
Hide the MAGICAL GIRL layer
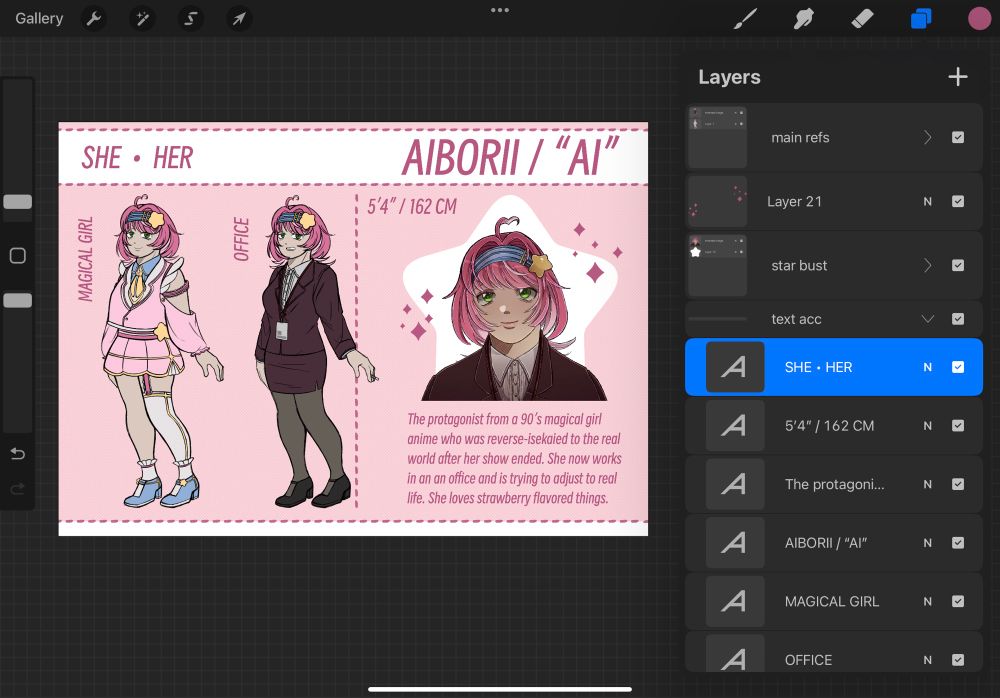tap(958, 602)
